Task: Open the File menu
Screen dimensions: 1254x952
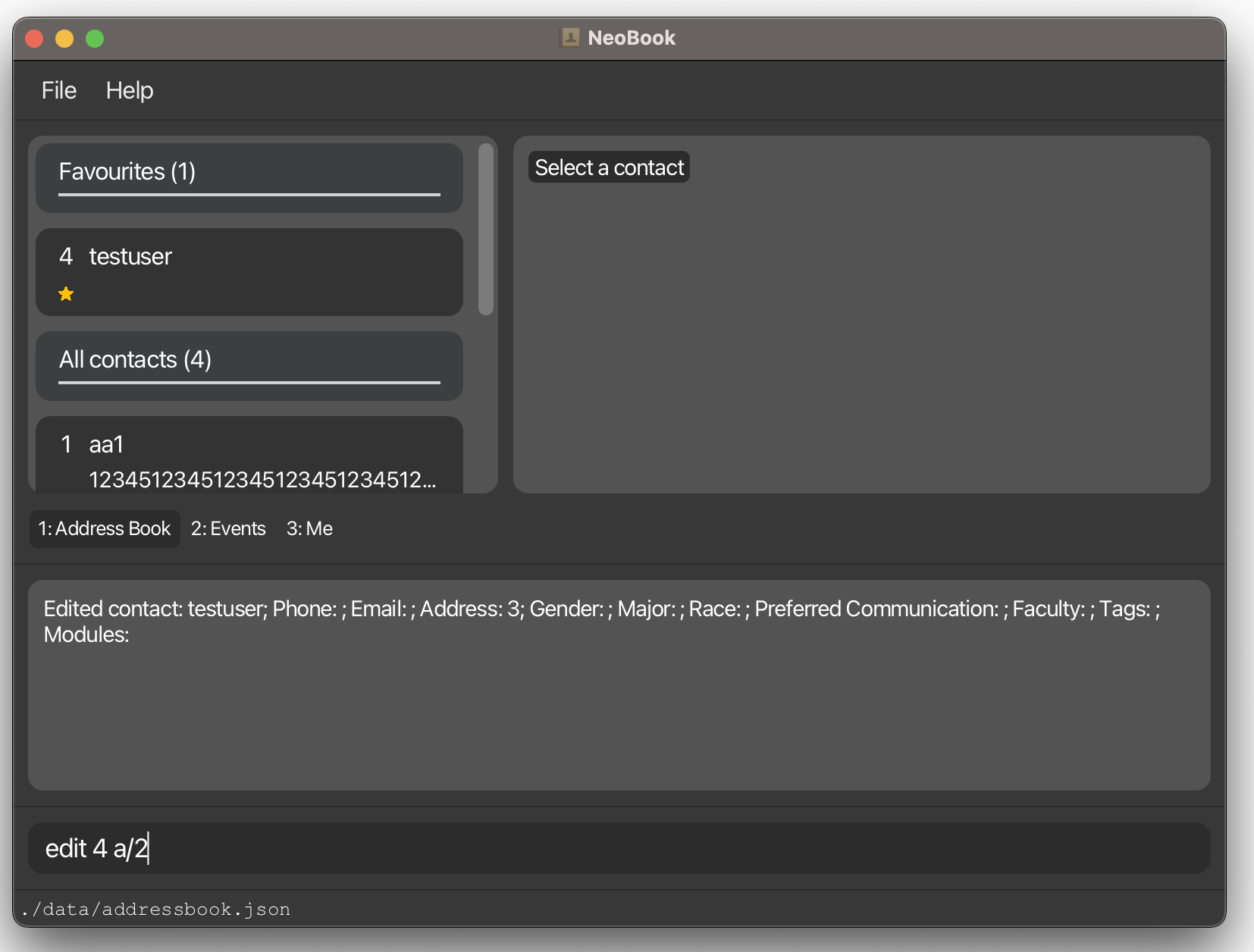Action: pos(58,90)
